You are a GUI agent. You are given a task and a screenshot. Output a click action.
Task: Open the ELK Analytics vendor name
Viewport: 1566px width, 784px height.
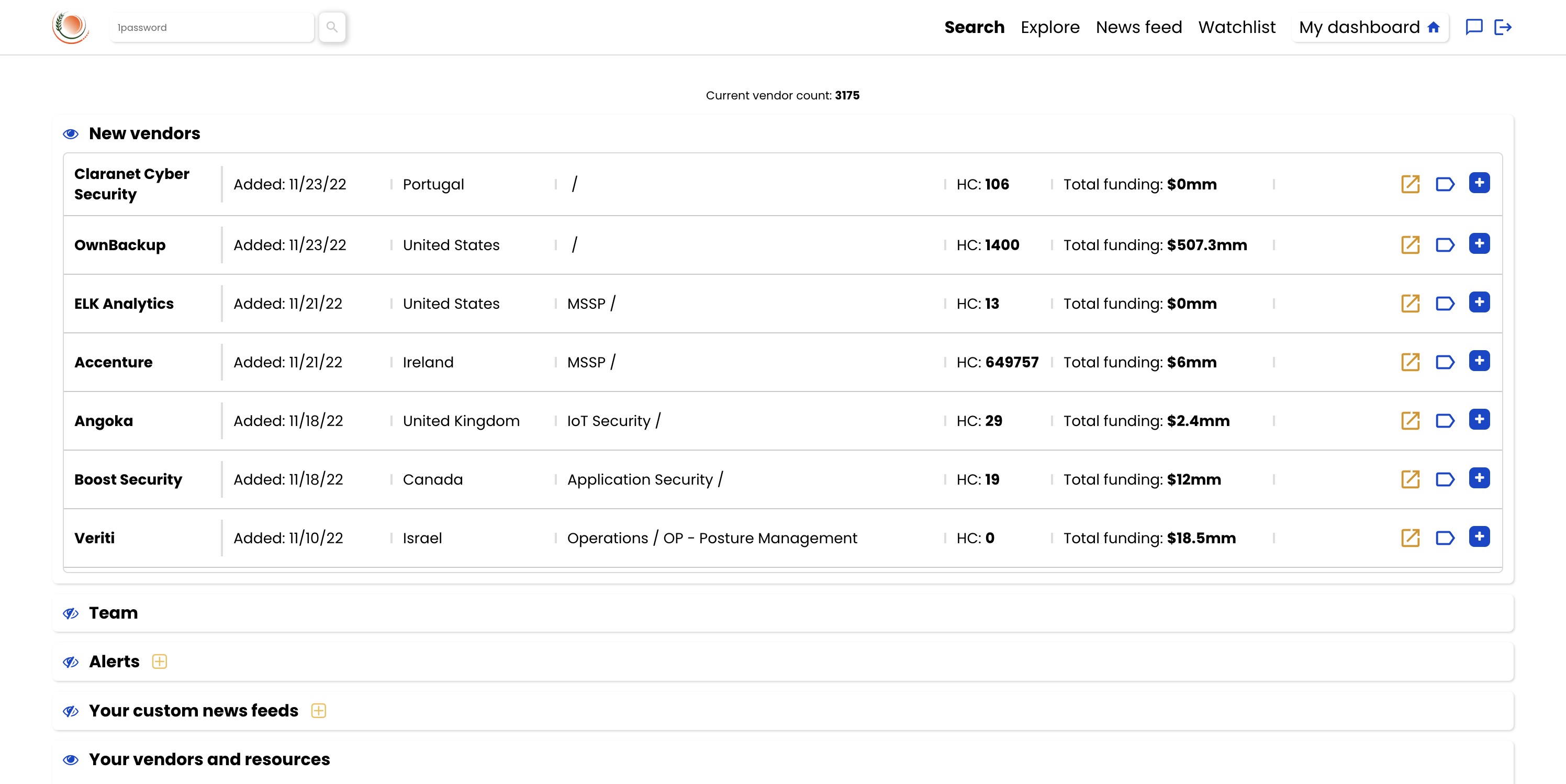click(124, 303)
